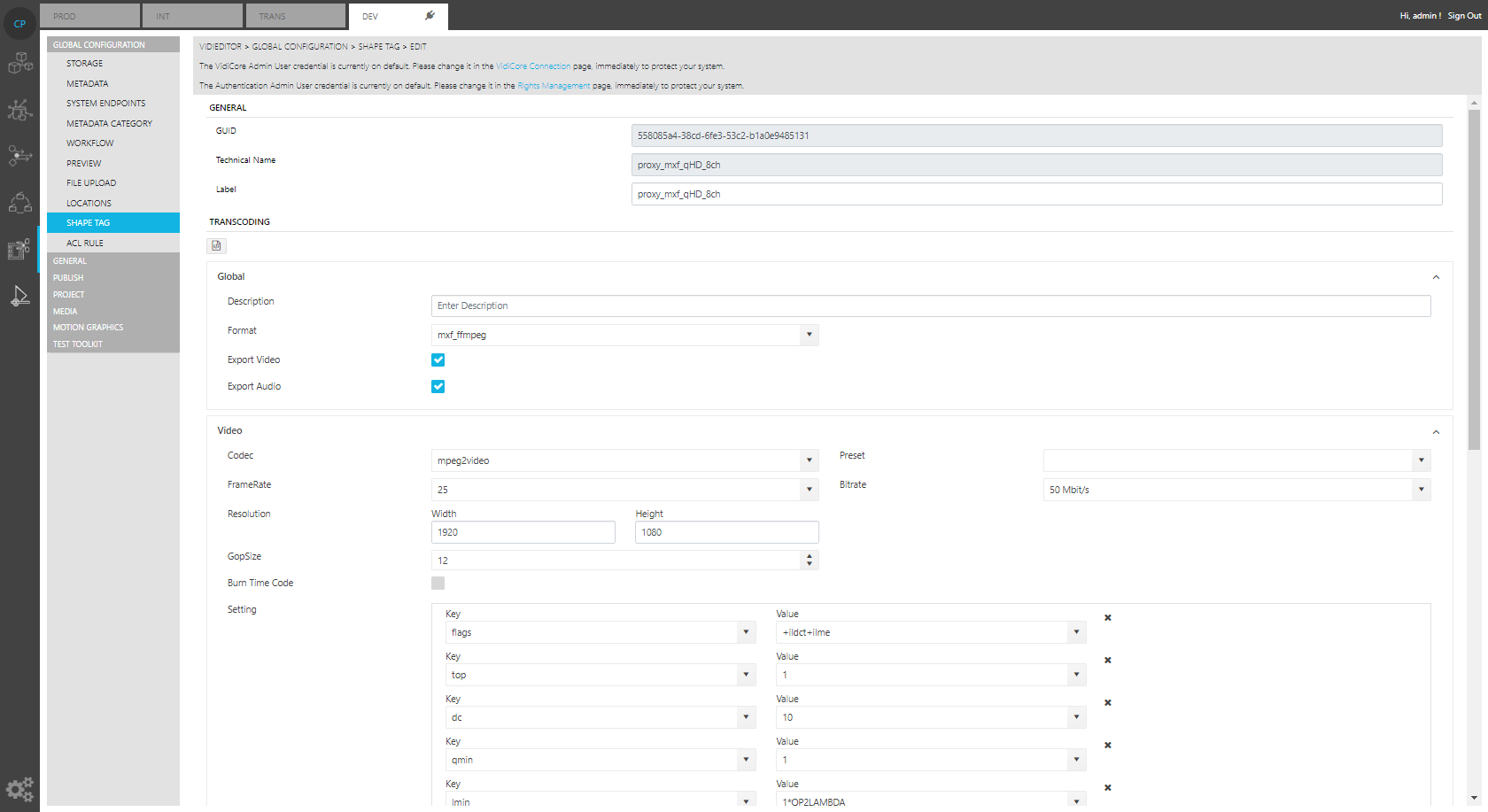This screenshot has width=1488, height=812.
Task: Uncheck the Export Video checkbox
Action: click(438, 360)
